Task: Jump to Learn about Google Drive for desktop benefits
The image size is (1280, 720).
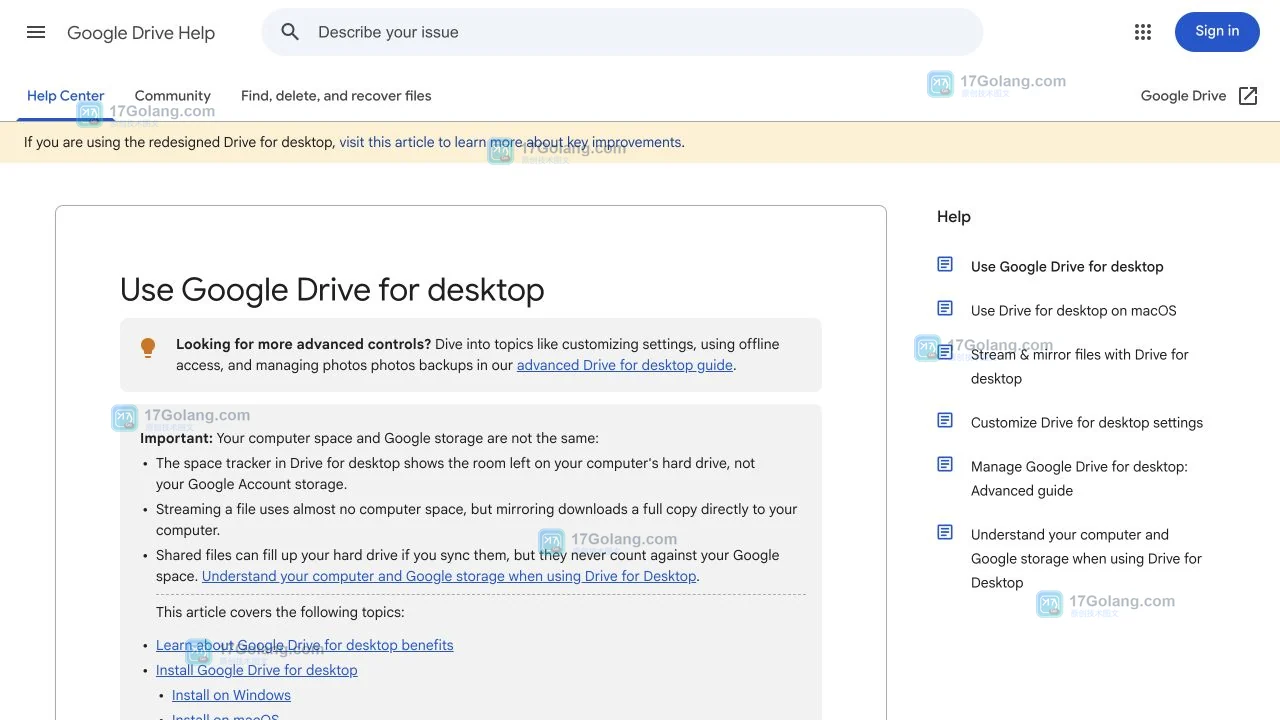Action: [305, 645]
